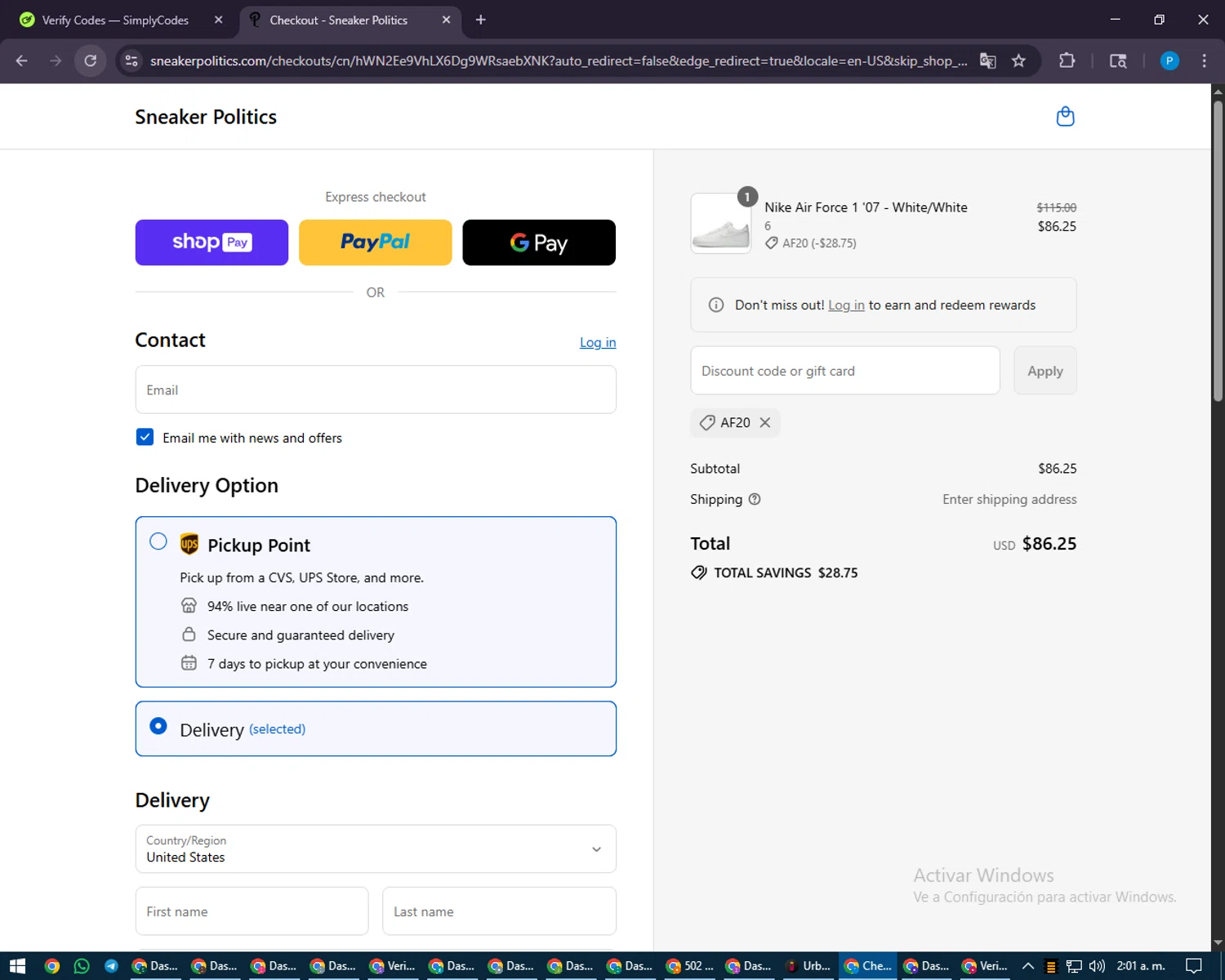Pay with Shop Pay express checkout
The height and width of the screenshot is (980, 1225).
coord(212,243)
